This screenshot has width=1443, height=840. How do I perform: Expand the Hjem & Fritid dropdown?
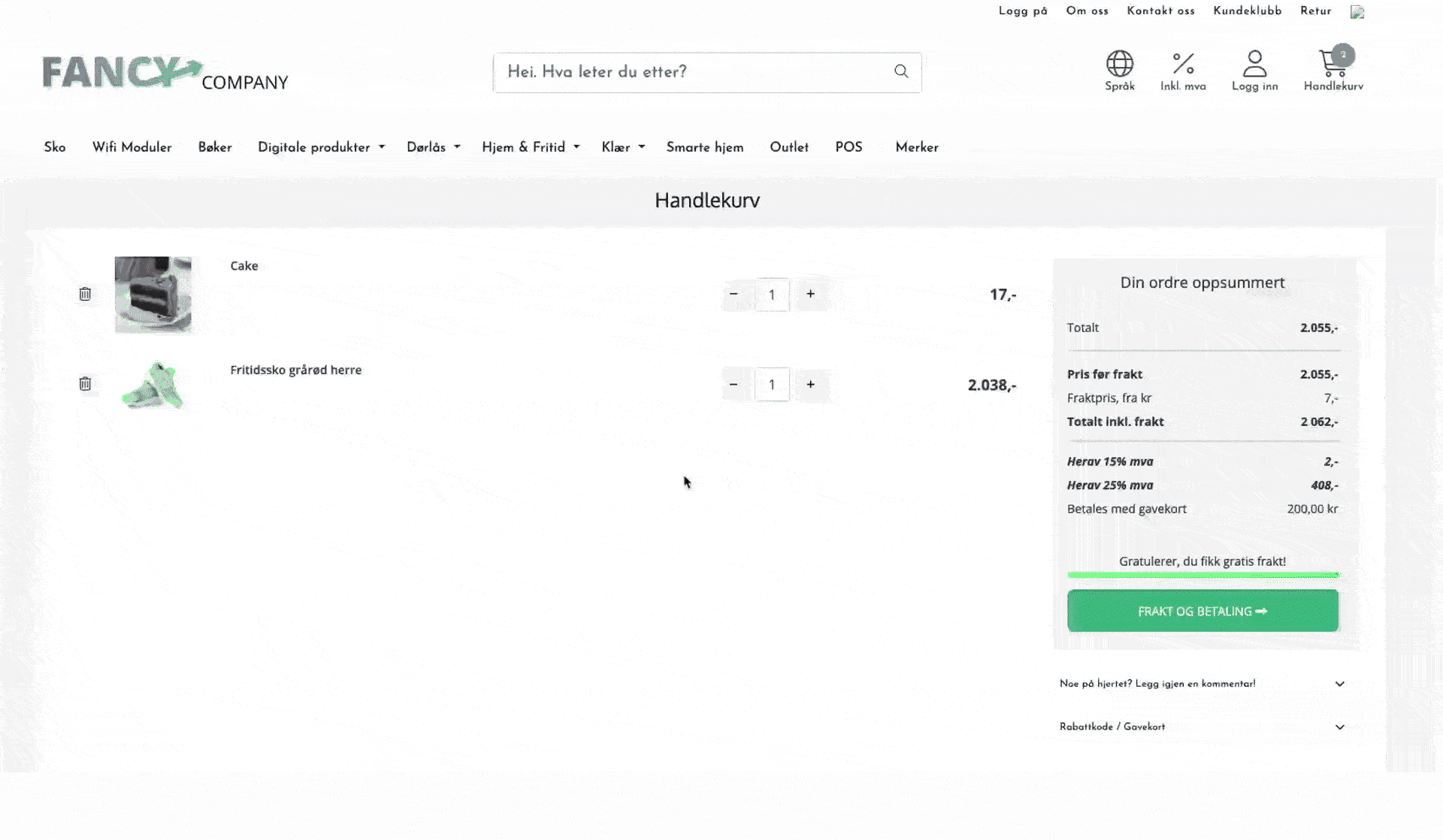(531, 147)
